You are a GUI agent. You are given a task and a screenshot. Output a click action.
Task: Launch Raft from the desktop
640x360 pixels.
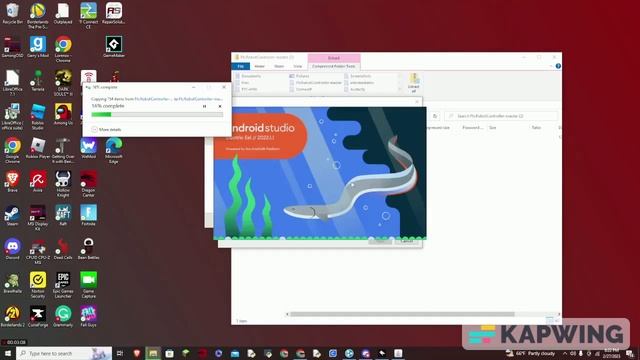[x=63, y=216]
